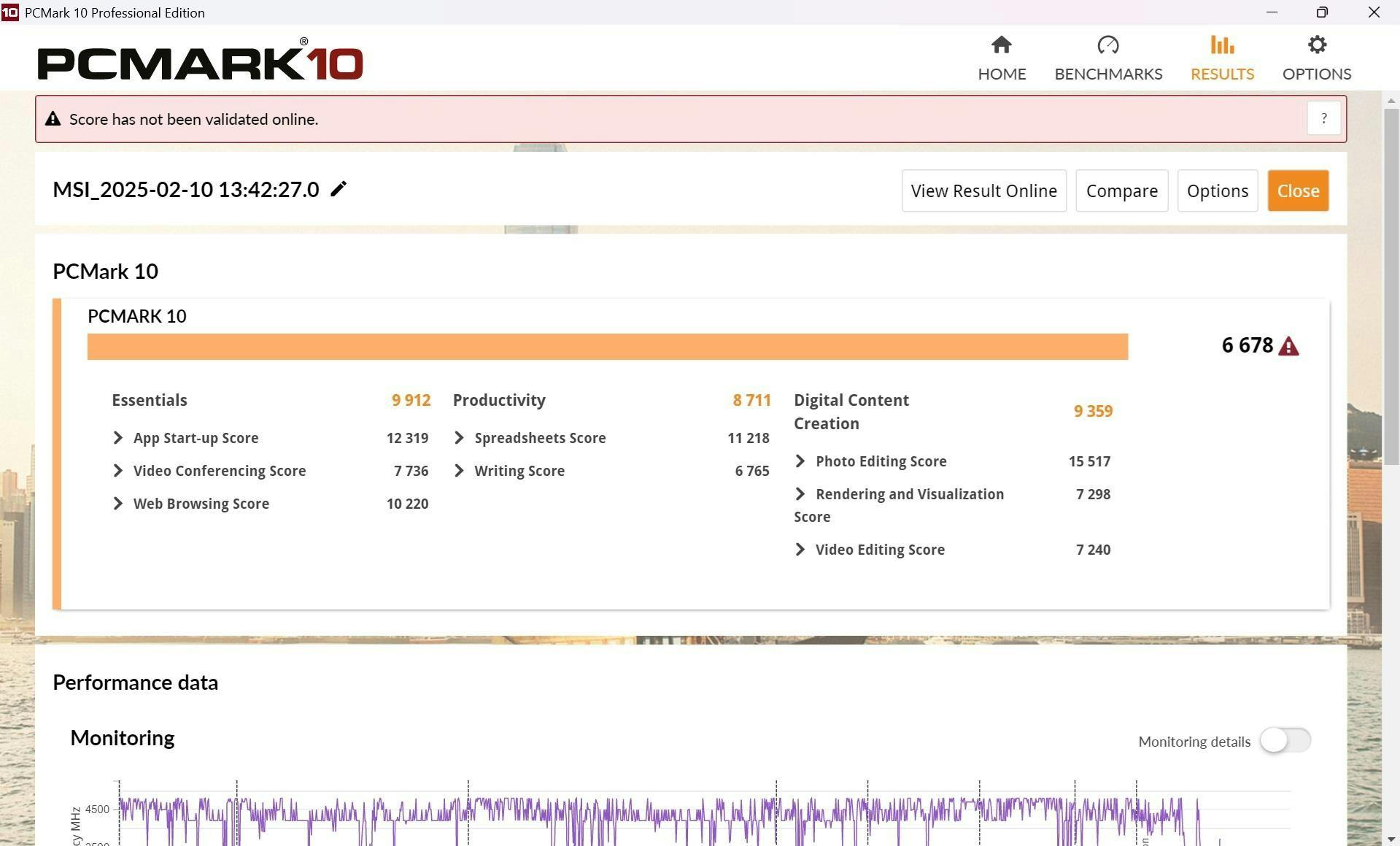This screenshot has height=846, width=1400.
Task: Click the Digital Content Creation heading
Action: coord(851,412)
